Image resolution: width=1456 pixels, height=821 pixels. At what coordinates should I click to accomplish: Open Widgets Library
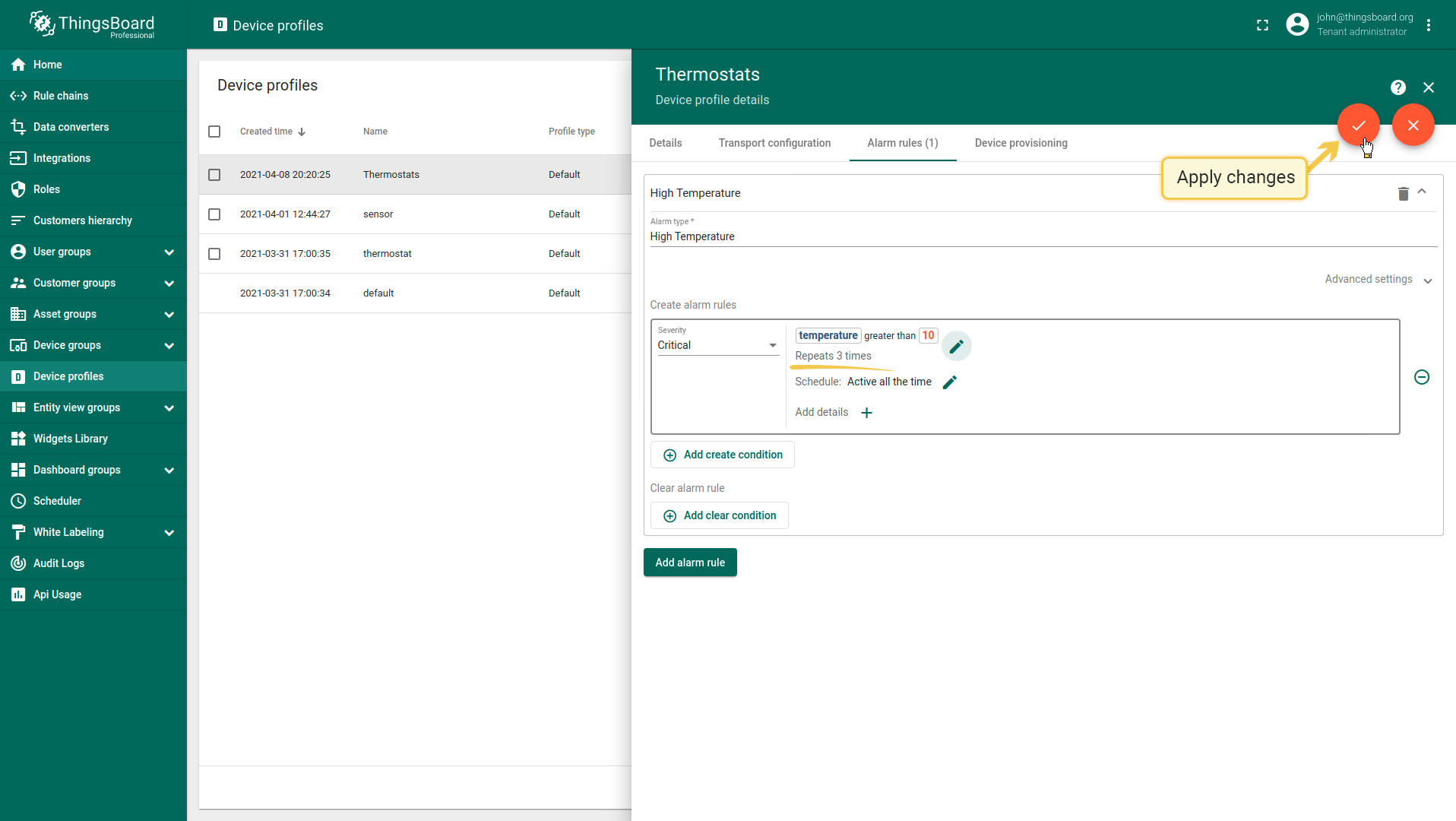point(93,439)
